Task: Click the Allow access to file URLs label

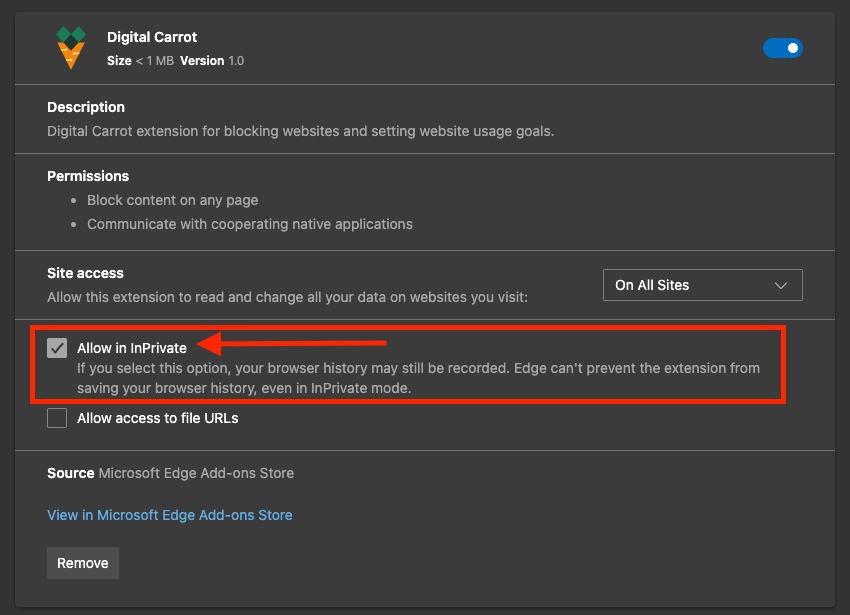Action: click(x=157, y=418)
